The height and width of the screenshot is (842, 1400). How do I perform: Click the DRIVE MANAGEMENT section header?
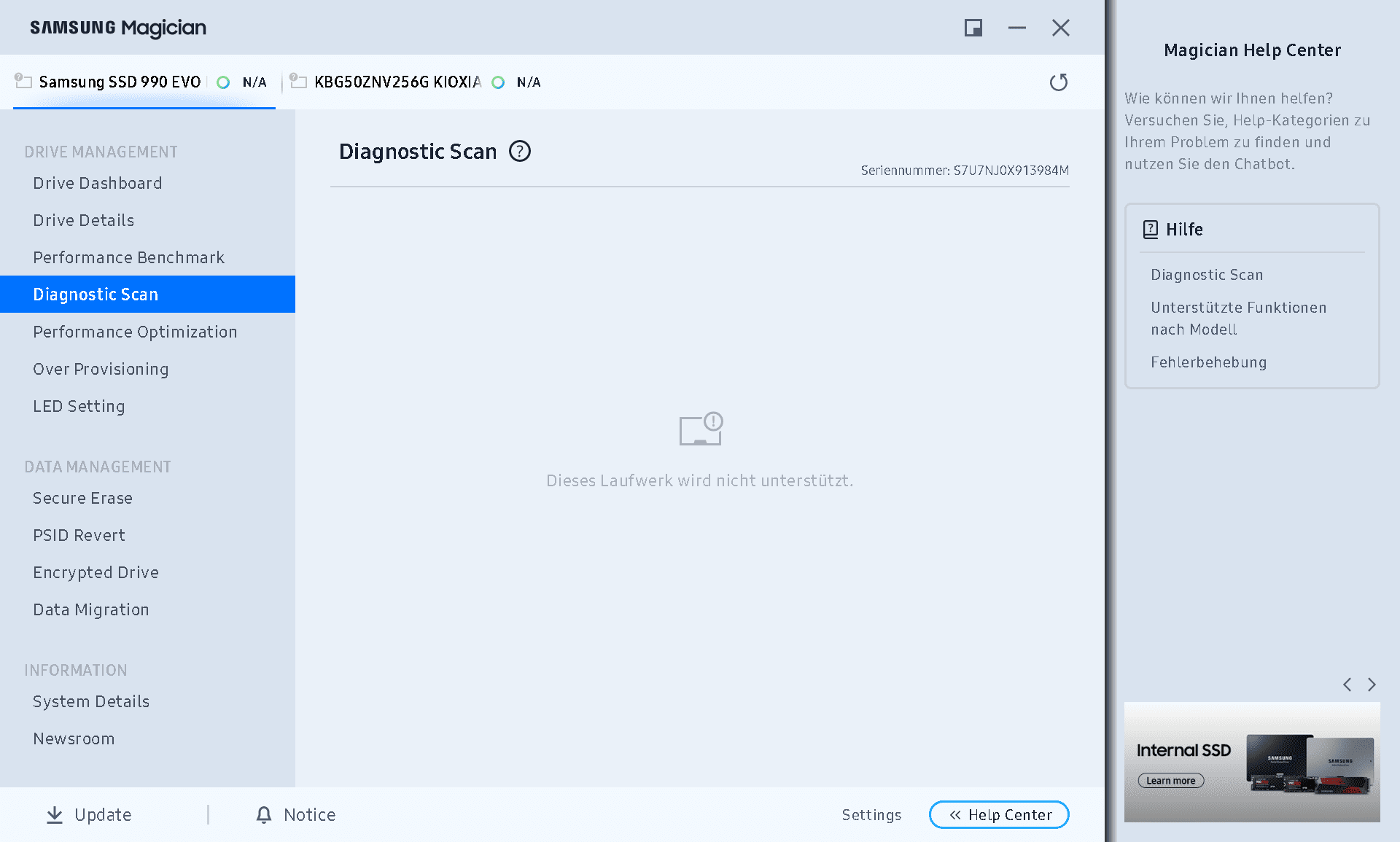(x=101, y=152)
